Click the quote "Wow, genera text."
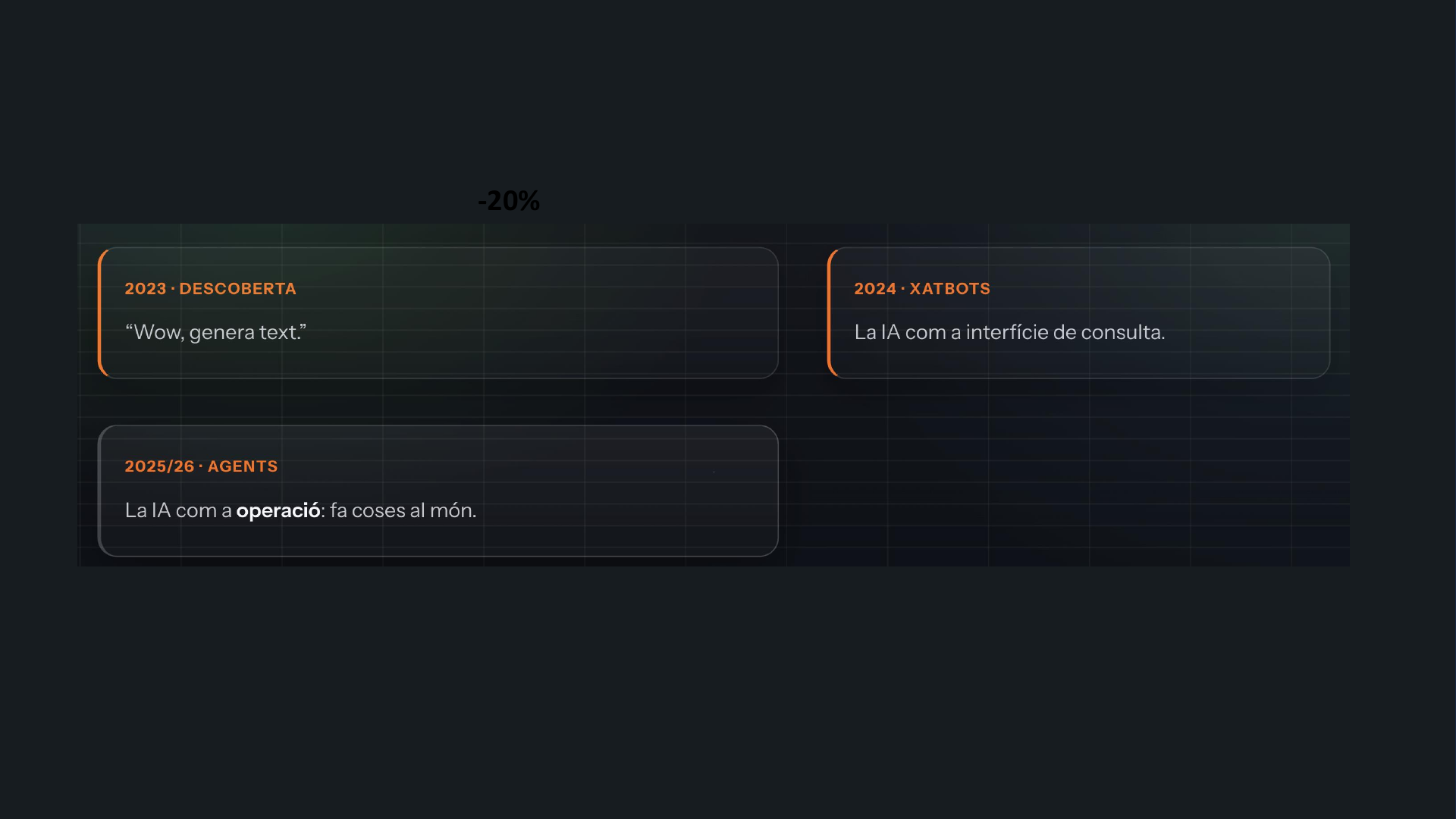The height and width of the screenshot is (819, 1456). pos(216,332)
